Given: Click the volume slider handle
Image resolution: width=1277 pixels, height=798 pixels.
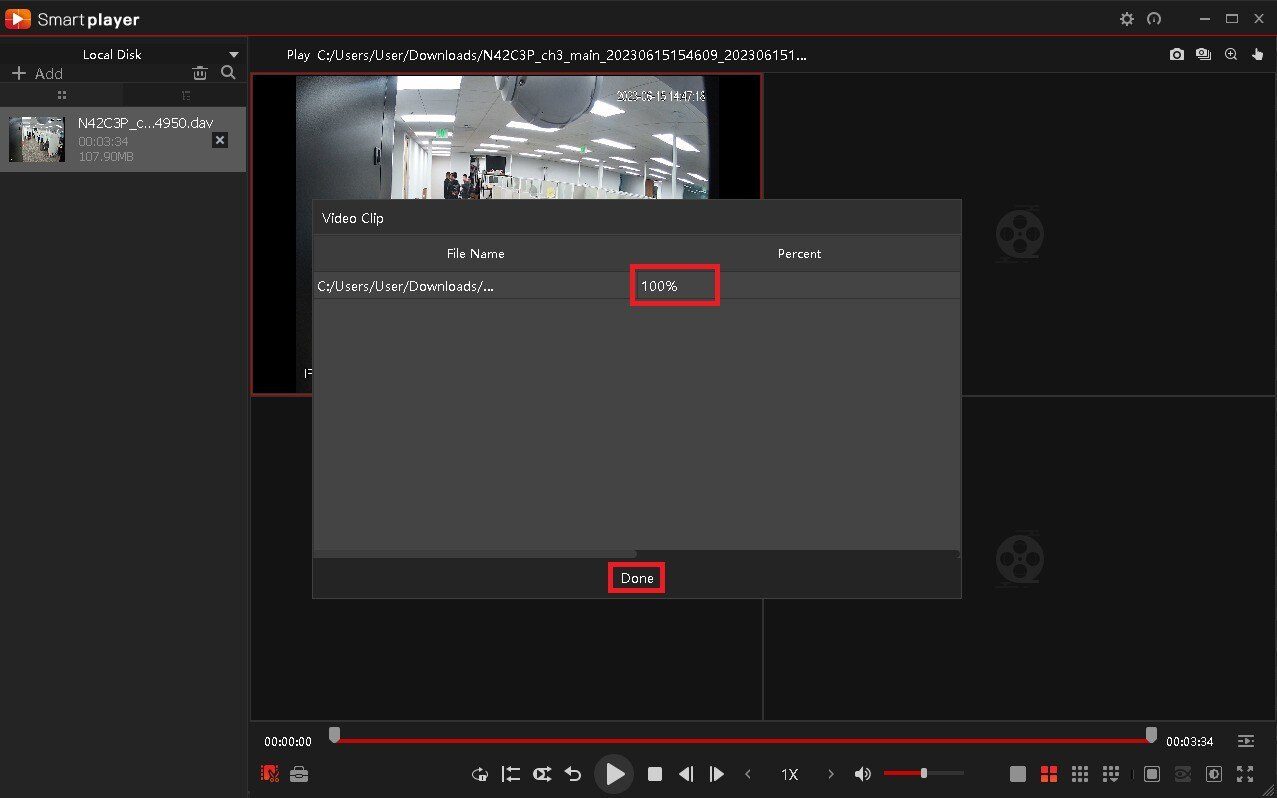Looking at the screenshot, I should click(x=924, y=773).
